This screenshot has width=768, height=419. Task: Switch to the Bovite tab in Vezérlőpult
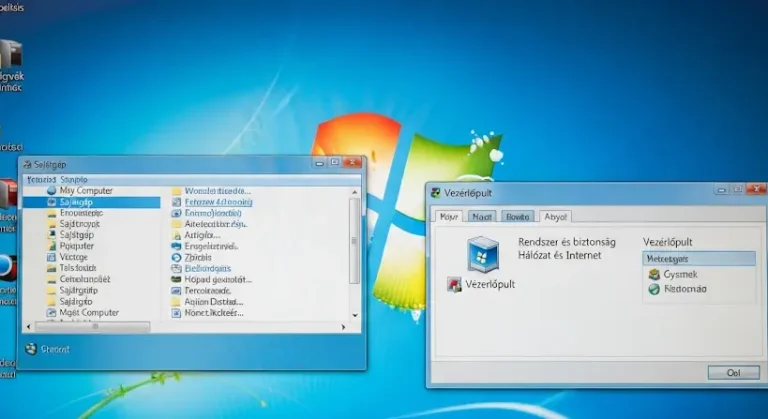518,217
